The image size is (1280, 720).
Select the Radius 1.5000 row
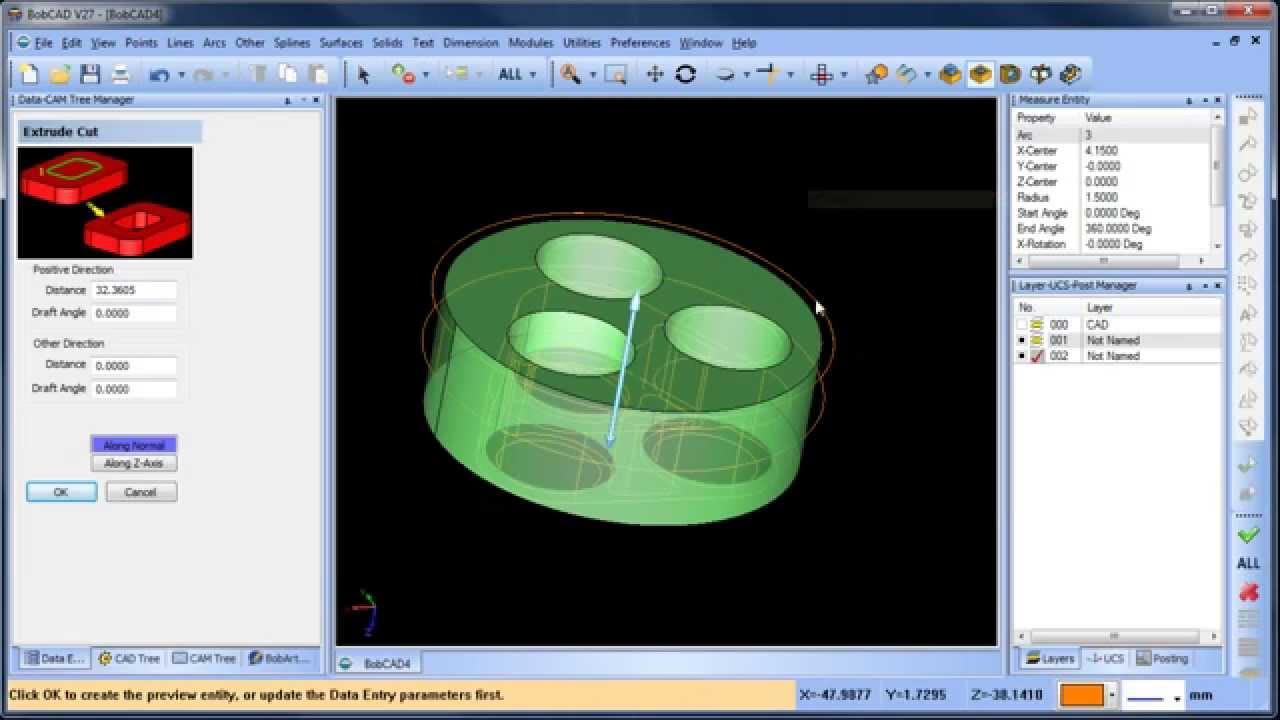[x=1111, y=198]
